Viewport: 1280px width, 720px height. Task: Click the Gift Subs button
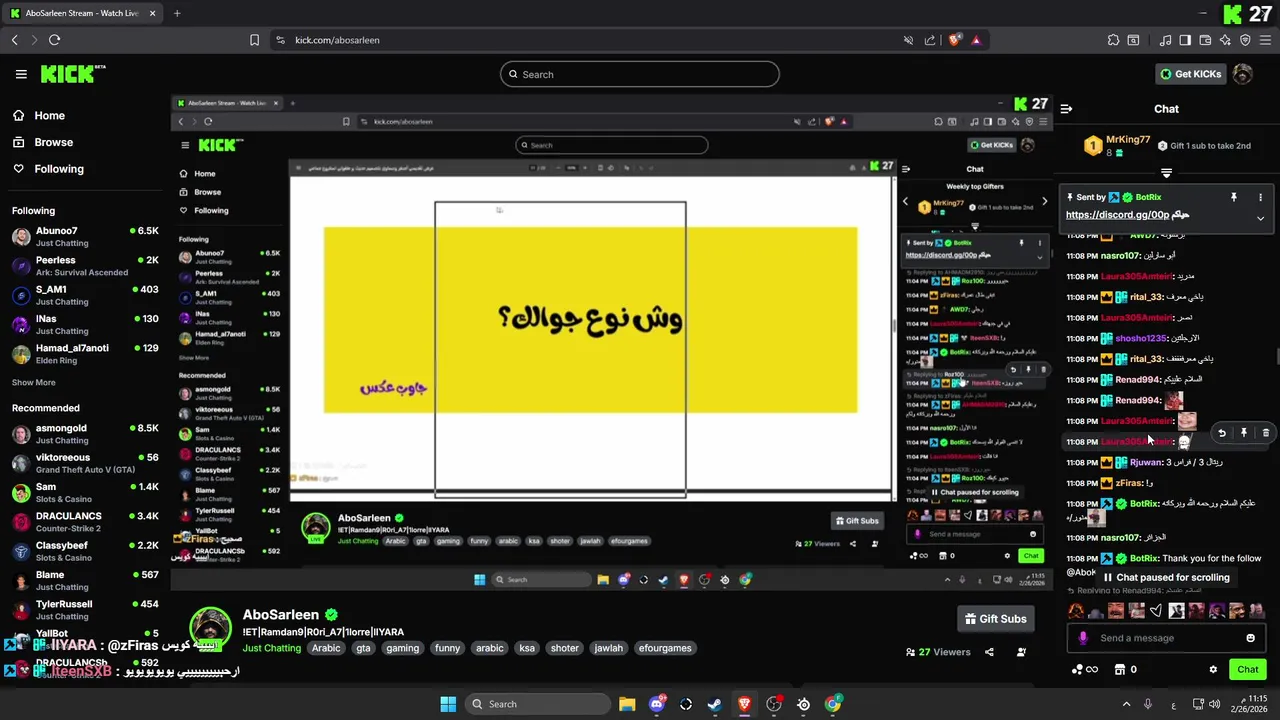point(996,619)
